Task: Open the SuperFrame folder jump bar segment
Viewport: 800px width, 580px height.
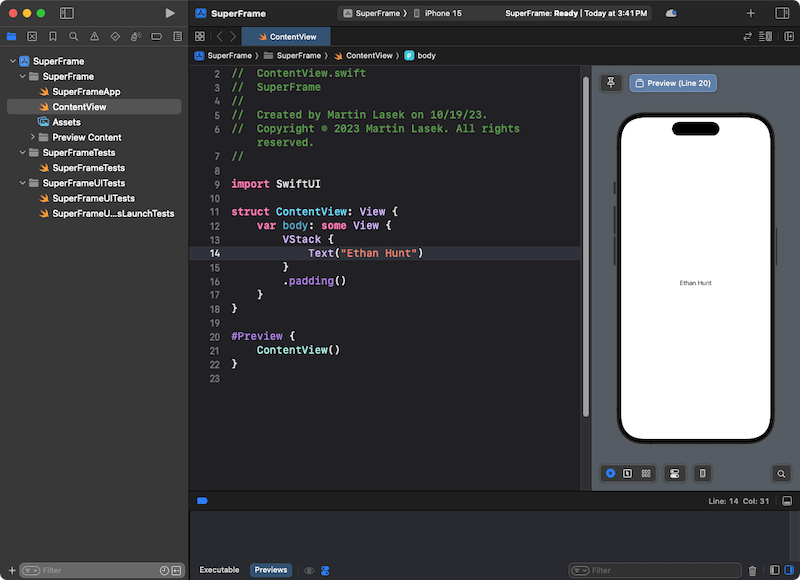Action: [292, 56]
